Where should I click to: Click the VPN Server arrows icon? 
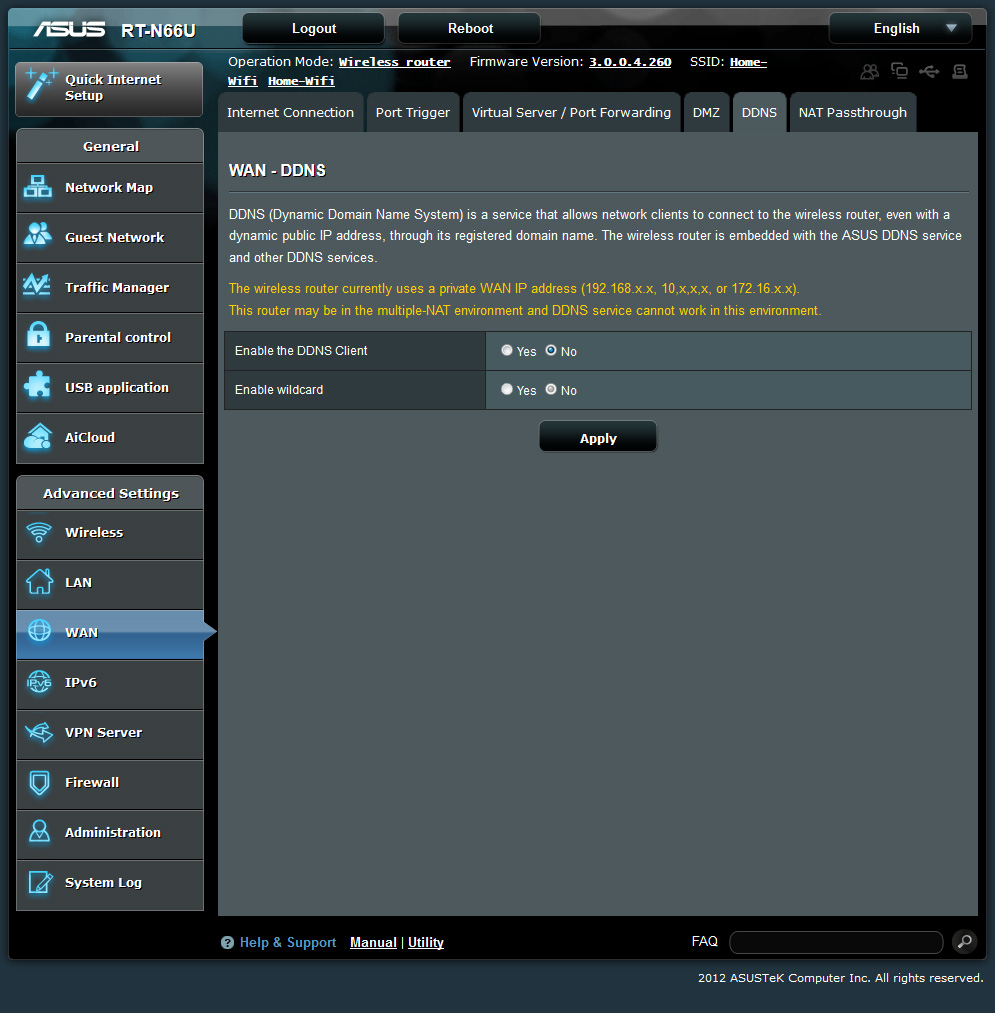(x=39, y=732)
